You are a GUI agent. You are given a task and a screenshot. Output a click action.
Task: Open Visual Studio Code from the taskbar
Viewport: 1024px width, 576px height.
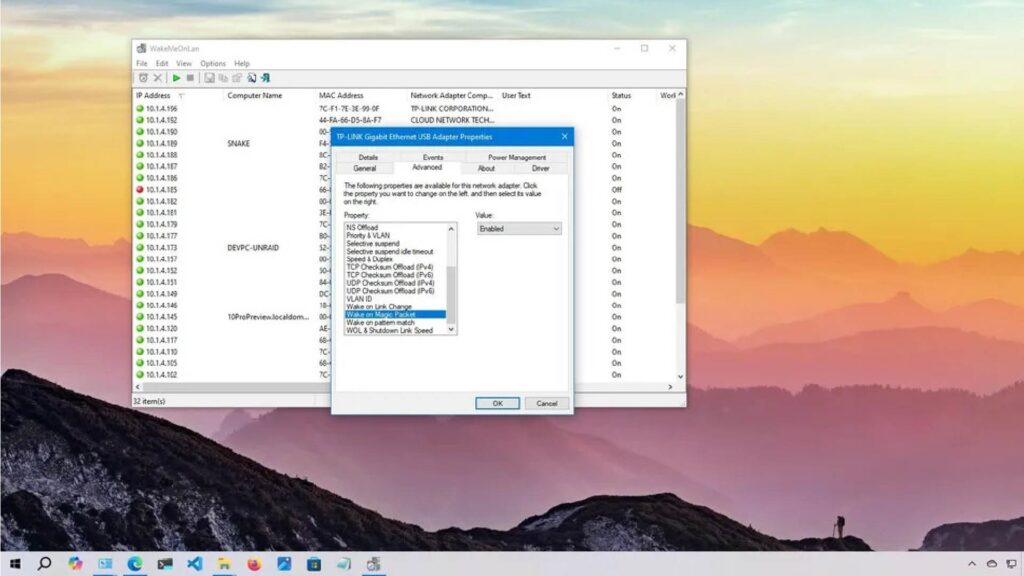click(x=194, y=564)
